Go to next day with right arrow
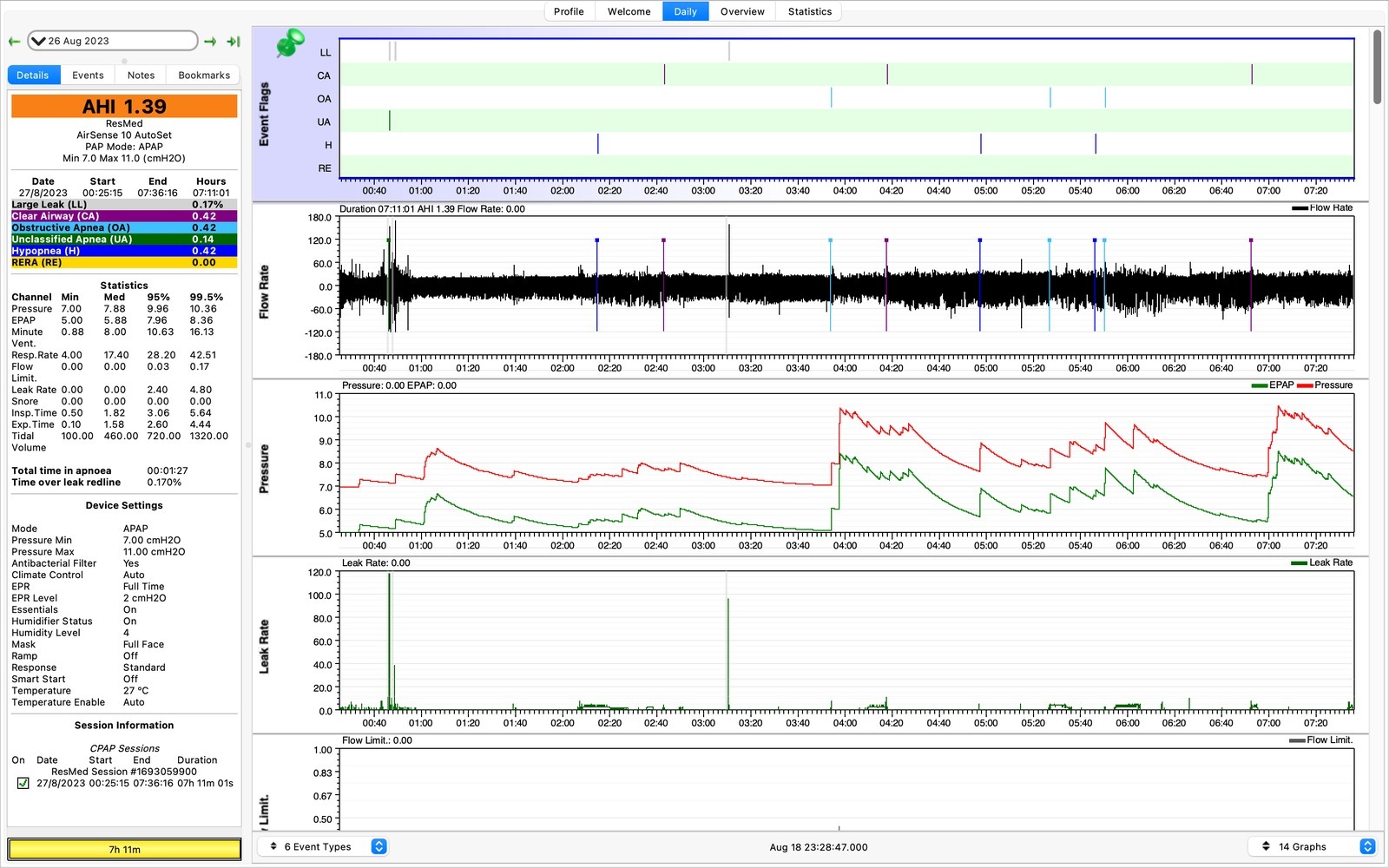This screenshot has width=1389, height=868. coord(210,41)
